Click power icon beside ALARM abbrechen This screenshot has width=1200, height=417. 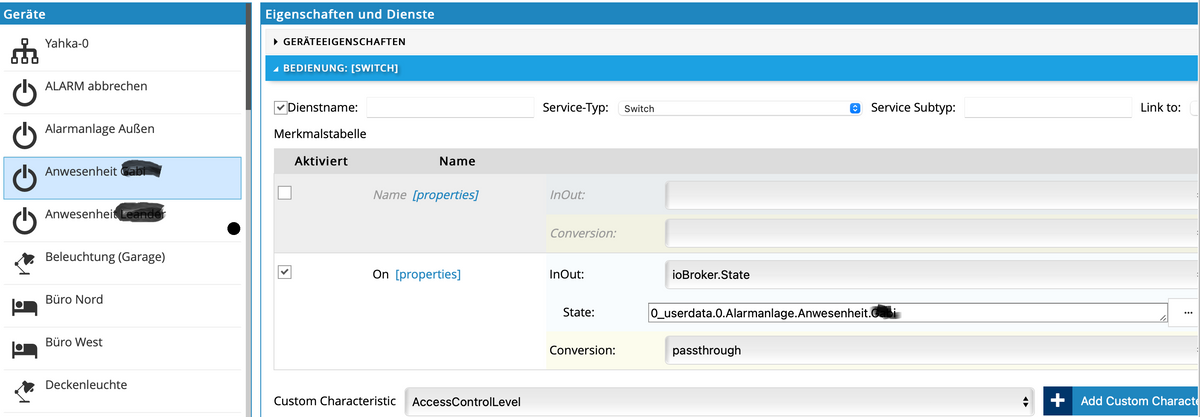pyautogui.click(x=23, y=93)
